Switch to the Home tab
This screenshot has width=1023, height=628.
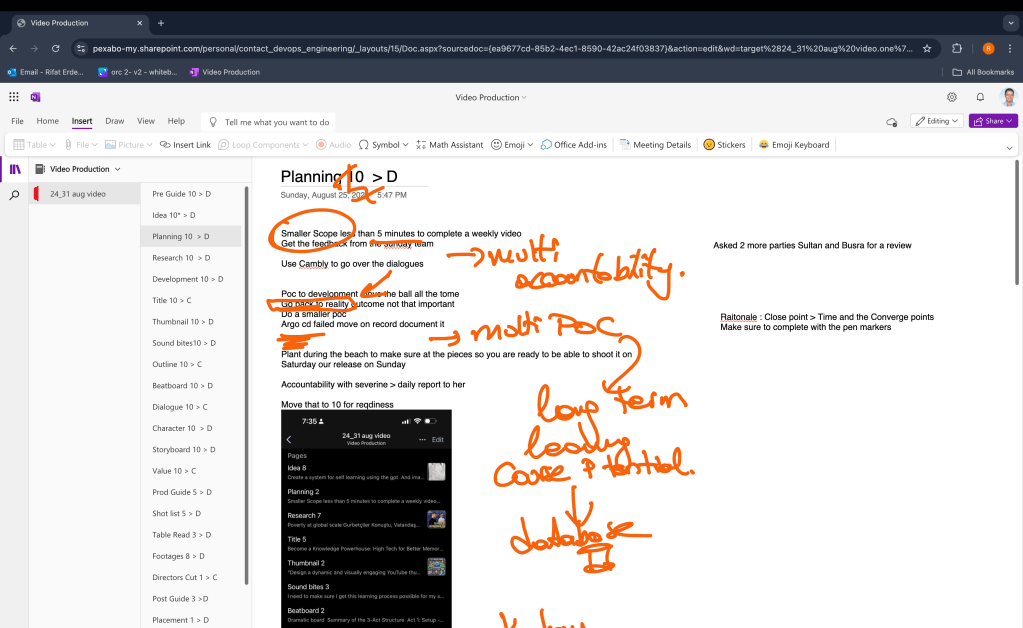(x=48, y=121)
